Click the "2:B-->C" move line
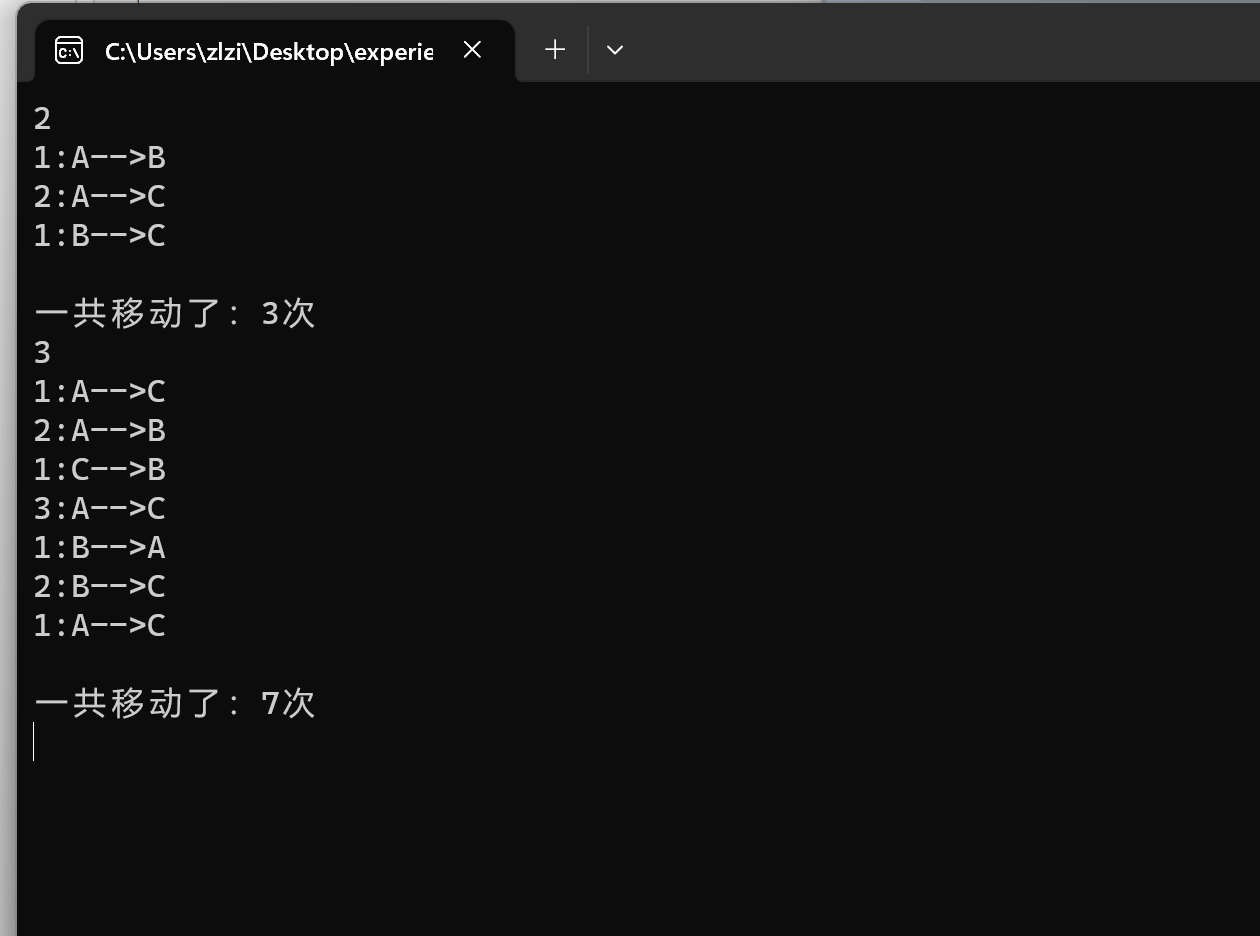 coord(99,586)
